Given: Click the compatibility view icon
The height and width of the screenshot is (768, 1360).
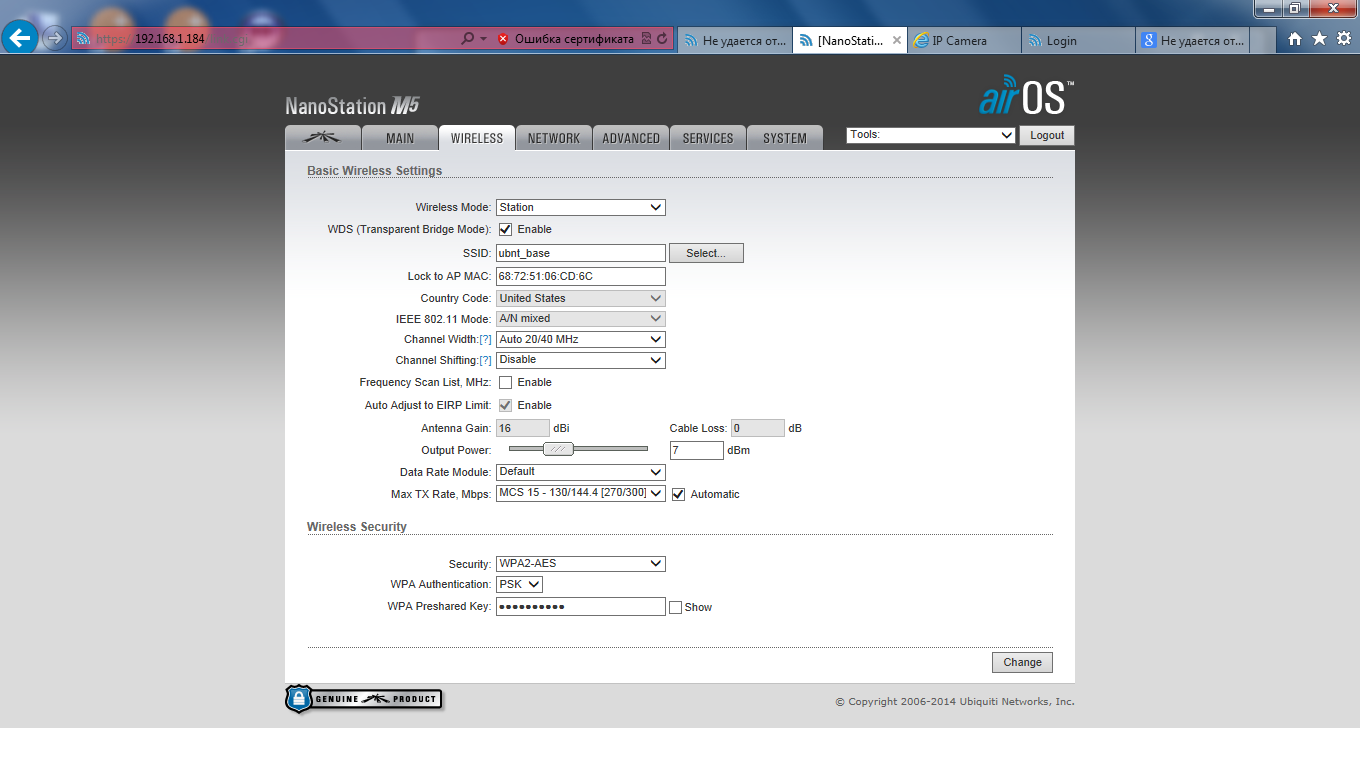Looking at the screenshot, I should pos(646,39).
